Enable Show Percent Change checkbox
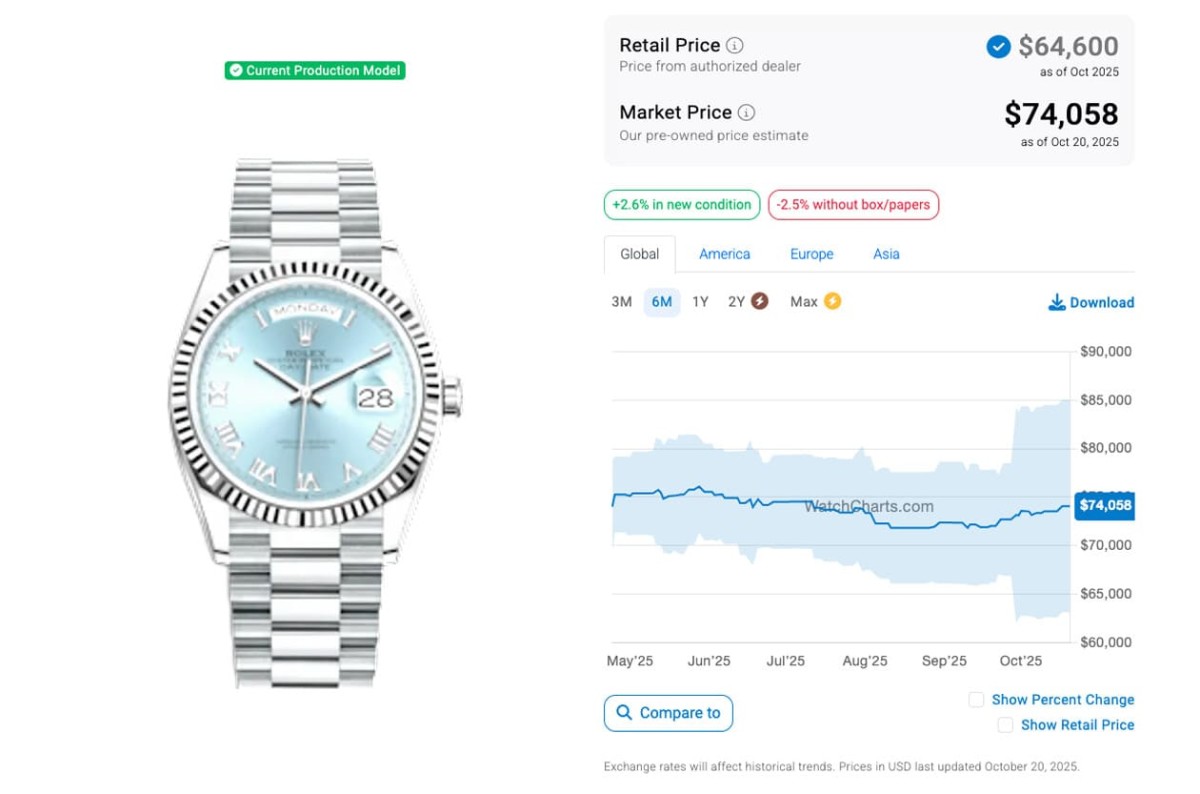Screen dimensions: 1200x794 976,700
